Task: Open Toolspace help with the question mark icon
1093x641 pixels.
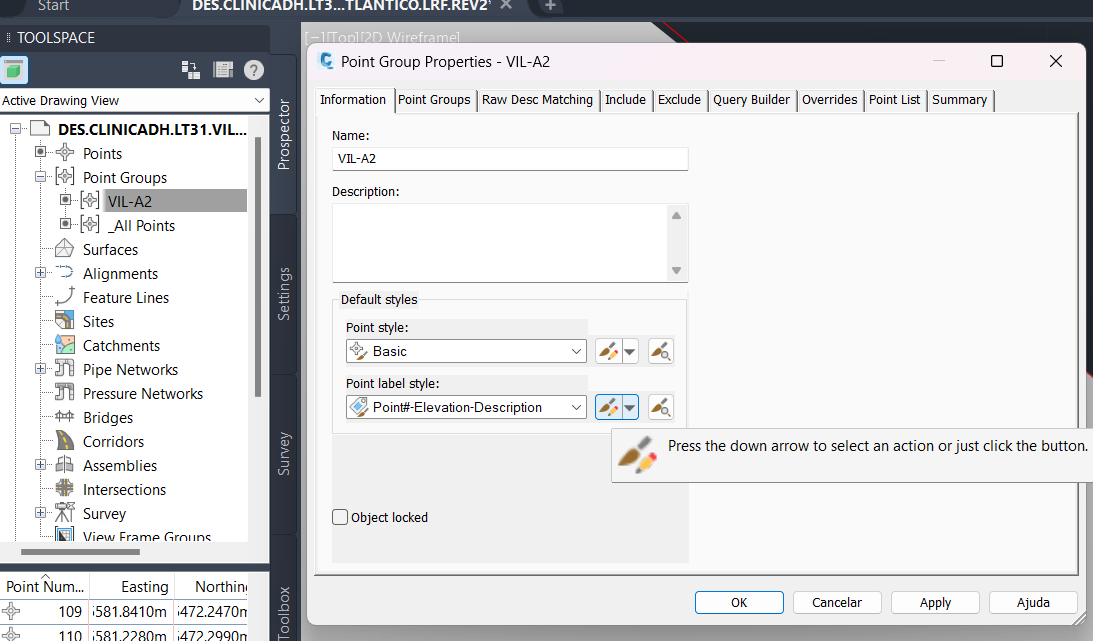Action: click(x=253, y=70)
